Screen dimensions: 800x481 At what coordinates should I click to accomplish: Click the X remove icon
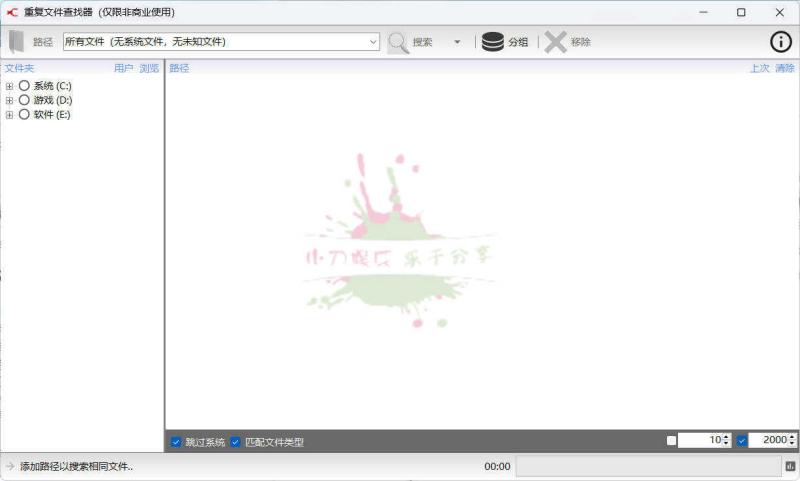(555, 42)
